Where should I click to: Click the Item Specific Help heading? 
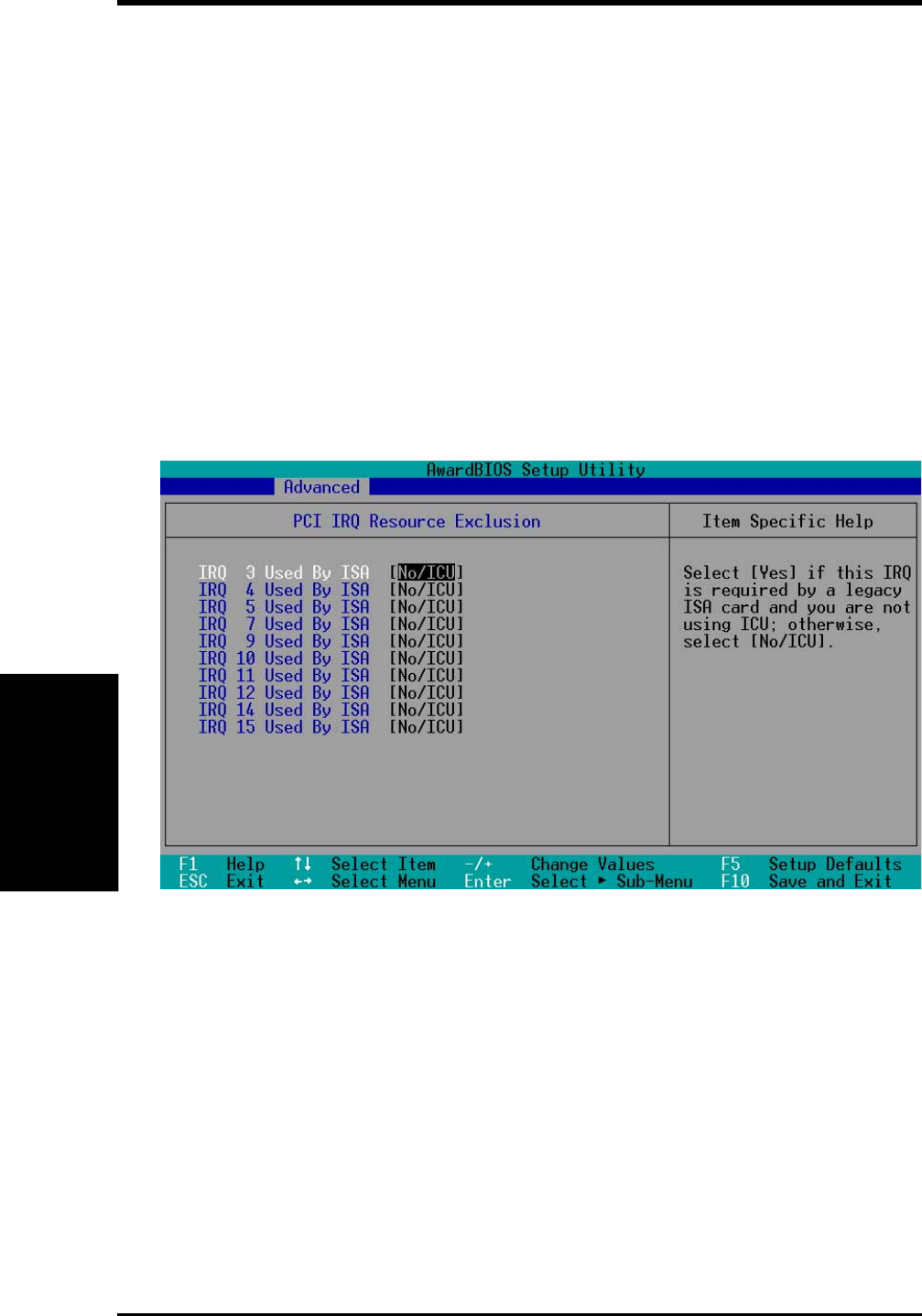(x=787, y=521)
